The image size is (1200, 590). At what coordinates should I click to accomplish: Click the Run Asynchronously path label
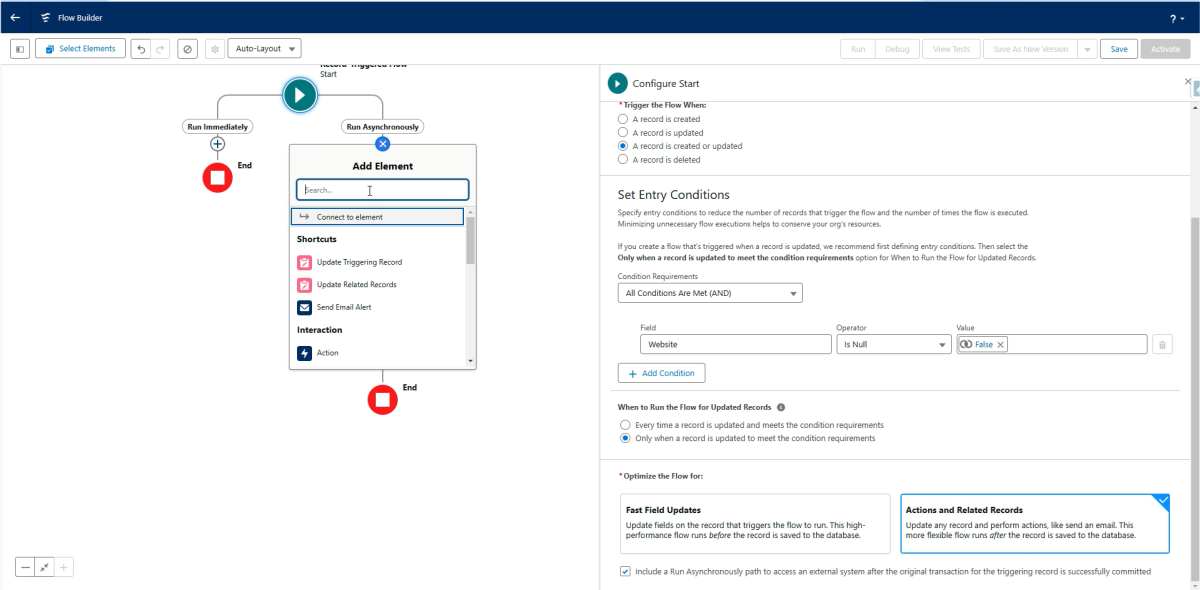pos(382,127)
